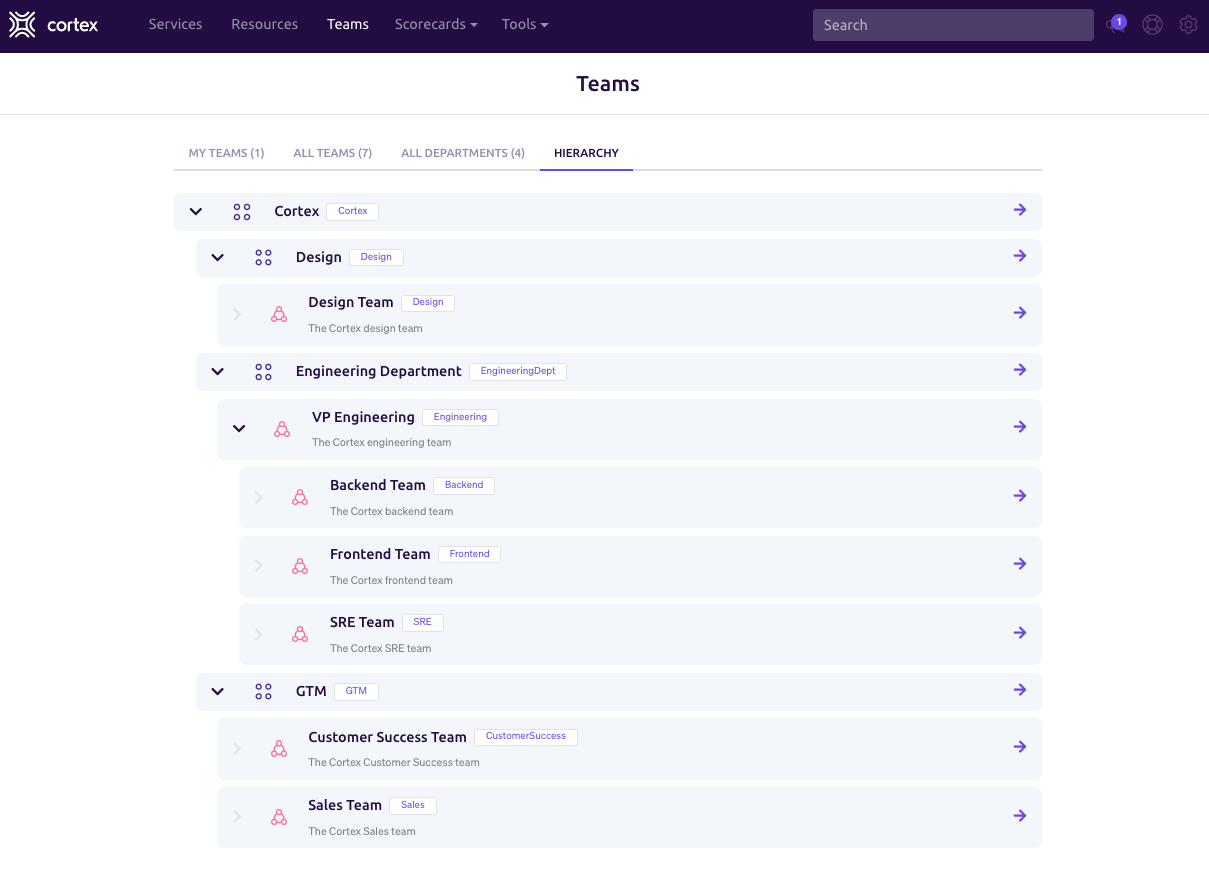Click the CustomerSuccess tag badge
The height and width of the screenshot is (872, 1209).
pos(526,736)
